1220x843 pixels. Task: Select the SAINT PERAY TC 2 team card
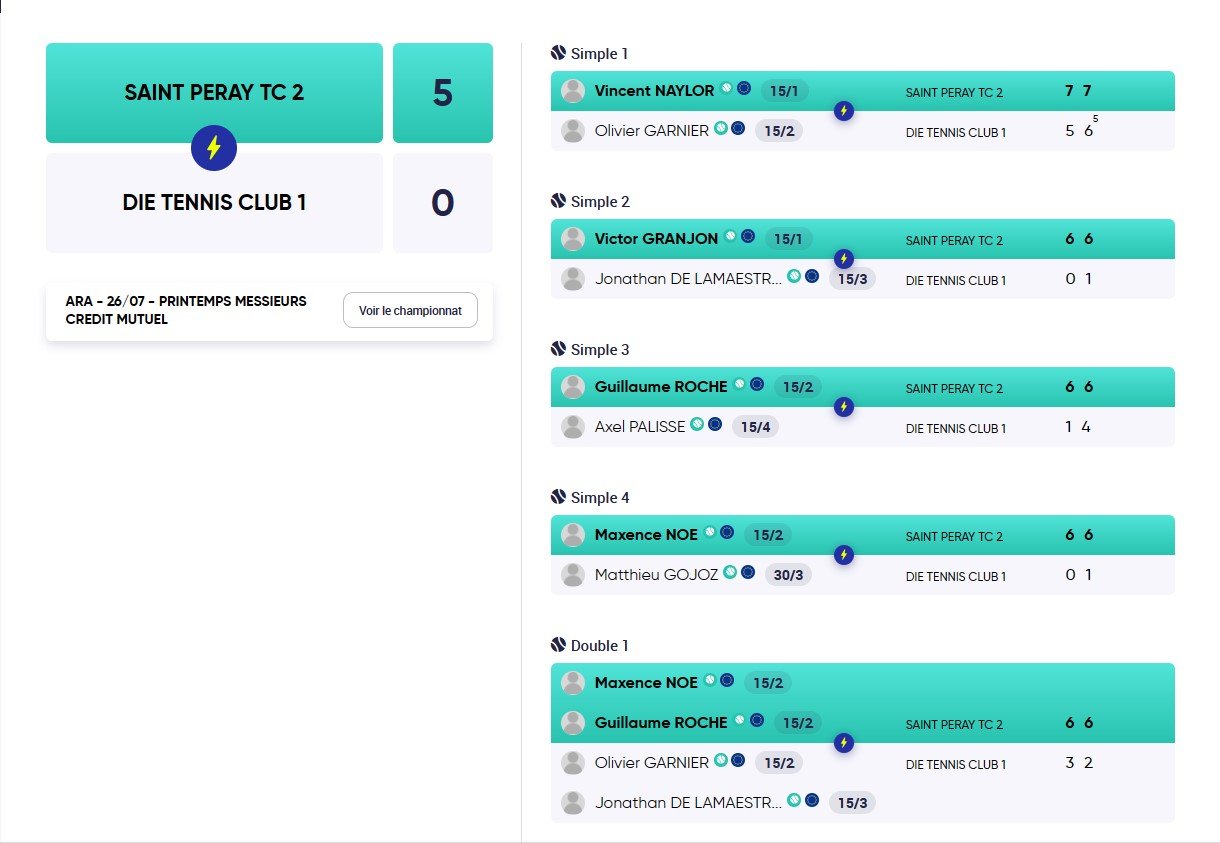(x=214, y=92)
